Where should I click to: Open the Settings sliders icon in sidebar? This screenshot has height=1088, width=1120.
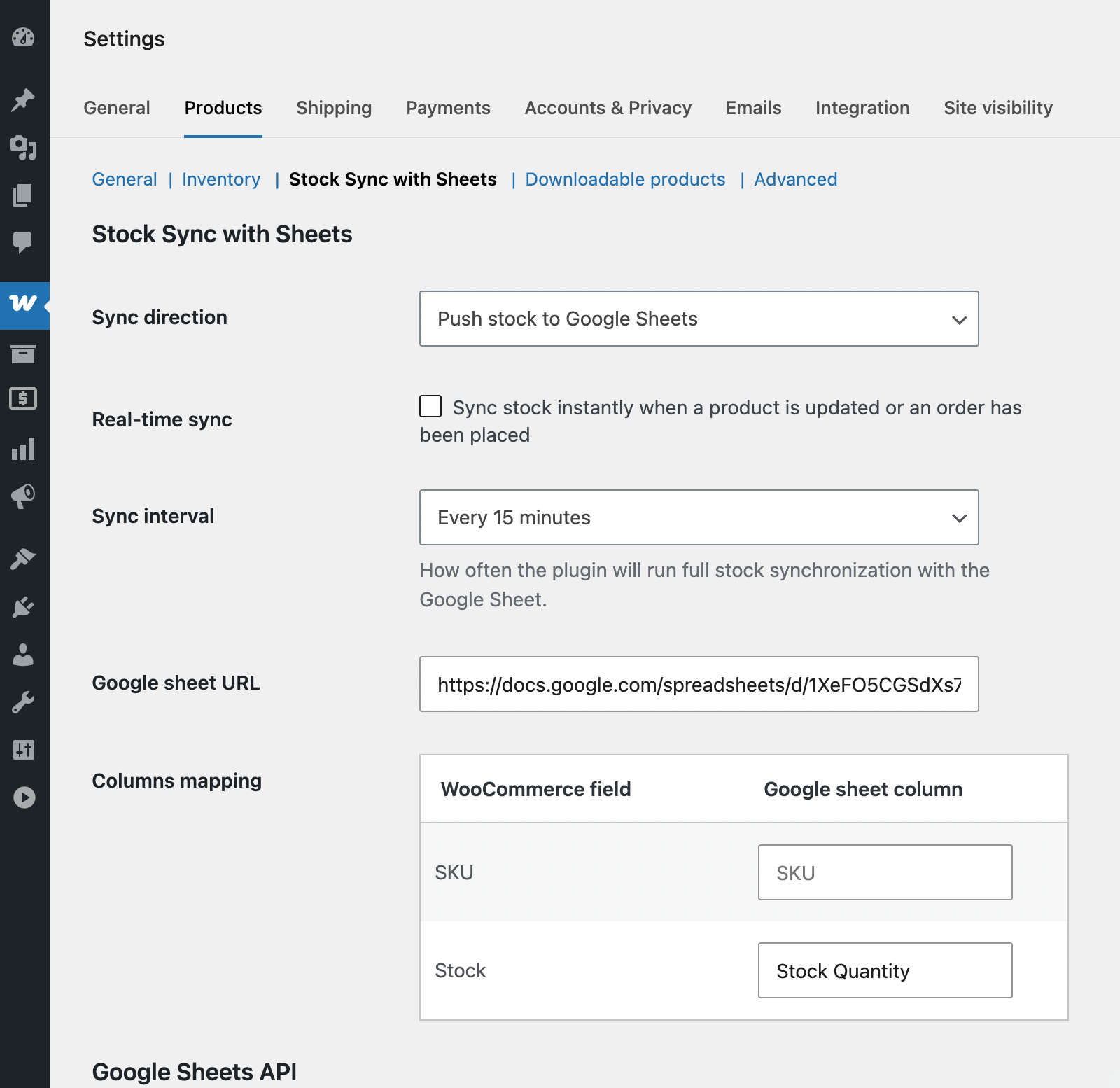point(23,750)
